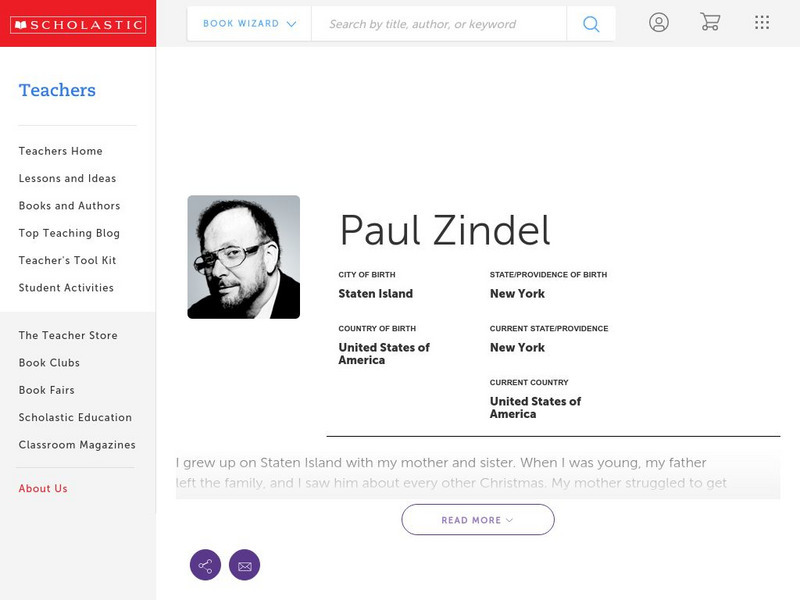The height and width of the screenshot is (600, 800).
Task: Click the Scholastic logo
Action: 77,24
